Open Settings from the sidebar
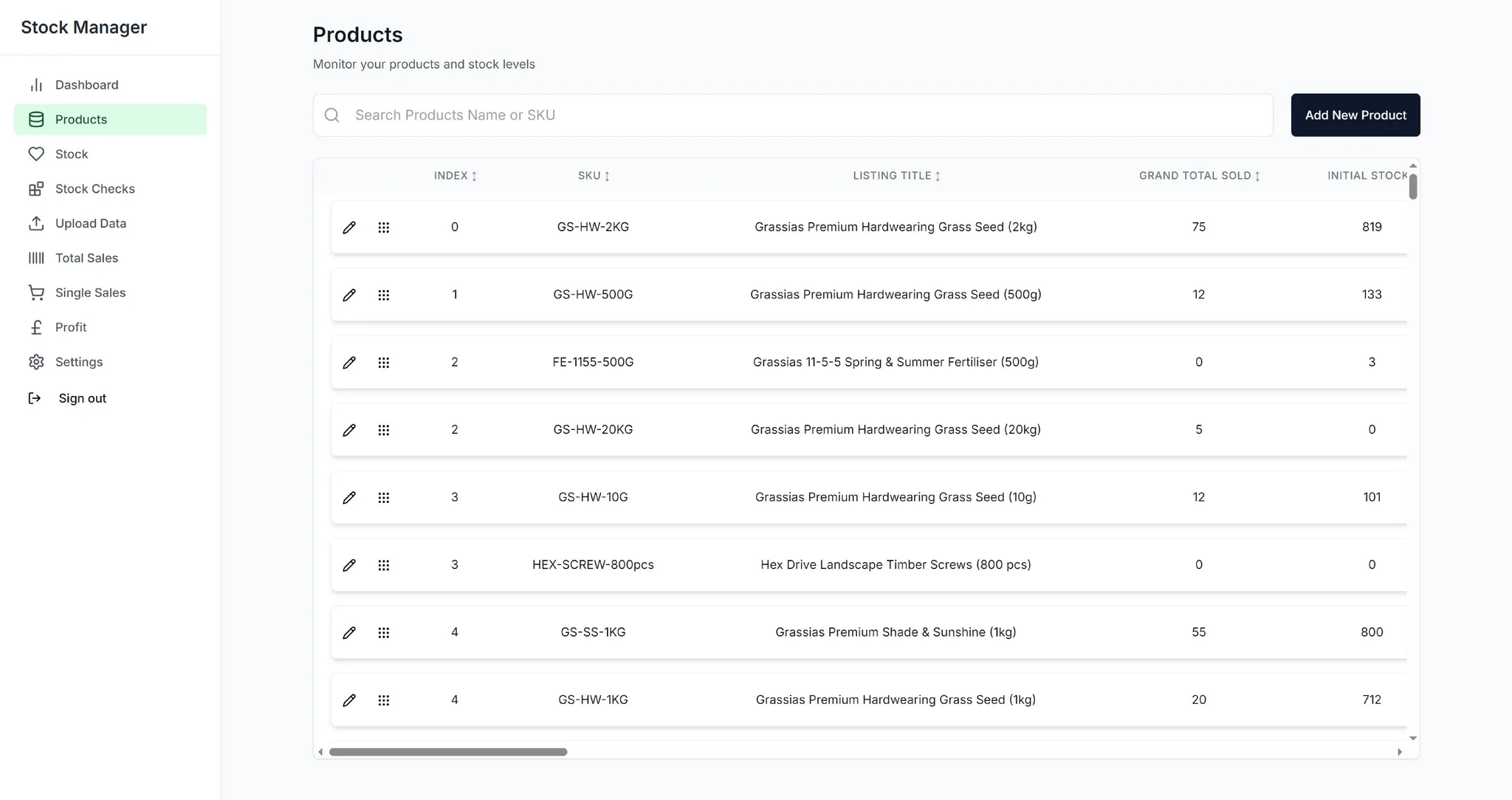The image size is (1512, 800). click(x=110, y=363)
